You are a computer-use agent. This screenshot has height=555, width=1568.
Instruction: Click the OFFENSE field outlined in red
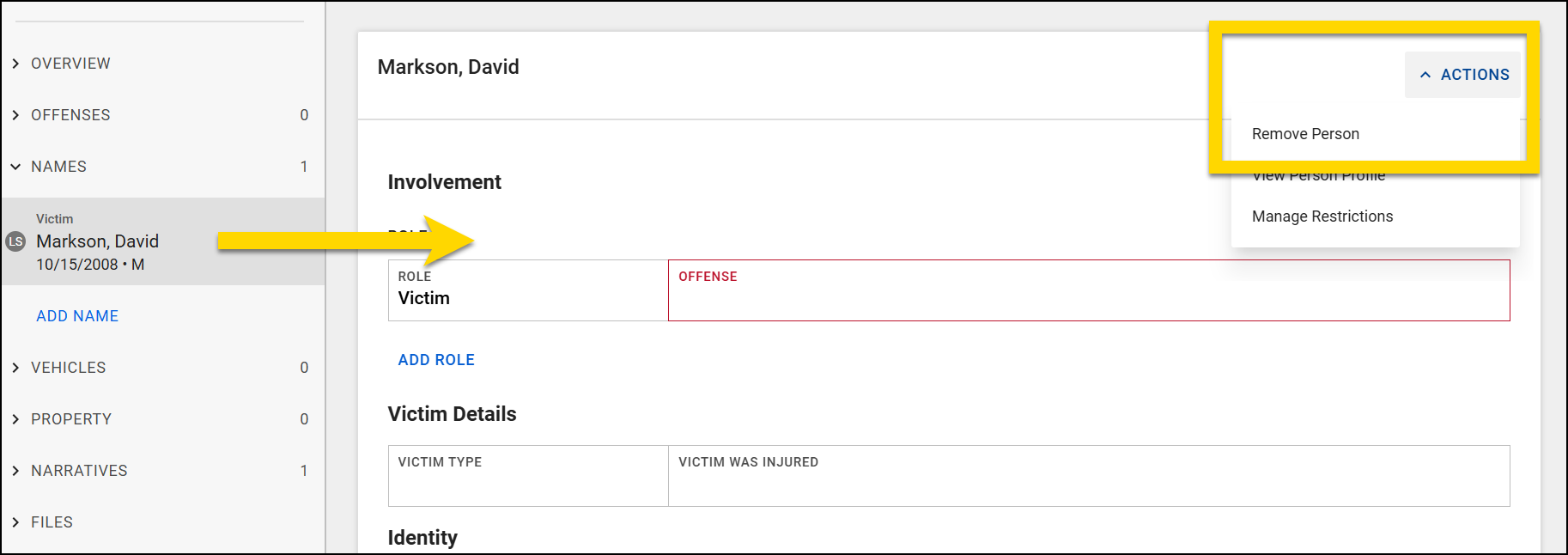pyautogui.click(x=1086, y=290)
